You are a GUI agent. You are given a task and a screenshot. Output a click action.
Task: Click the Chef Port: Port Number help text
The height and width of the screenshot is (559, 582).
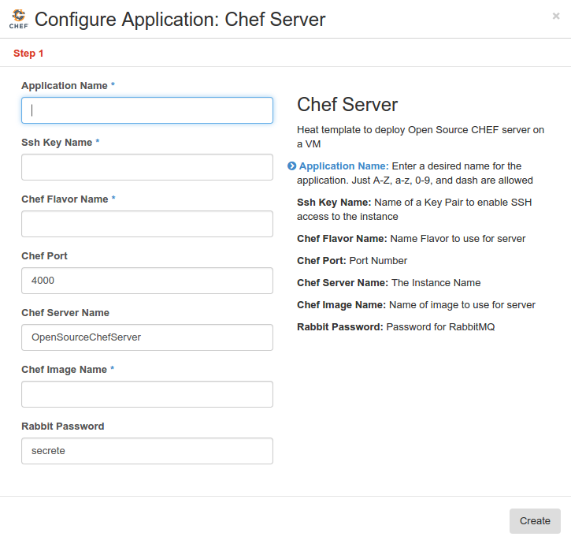coord(352,261)
